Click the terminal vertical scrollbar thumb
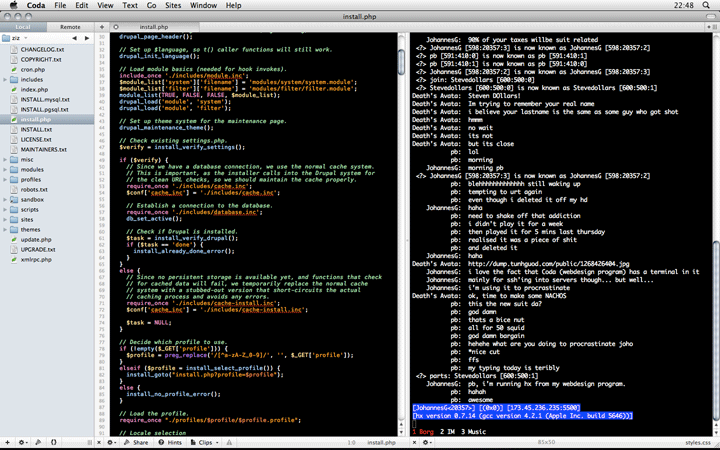720x450 pixels. point(716,331)
